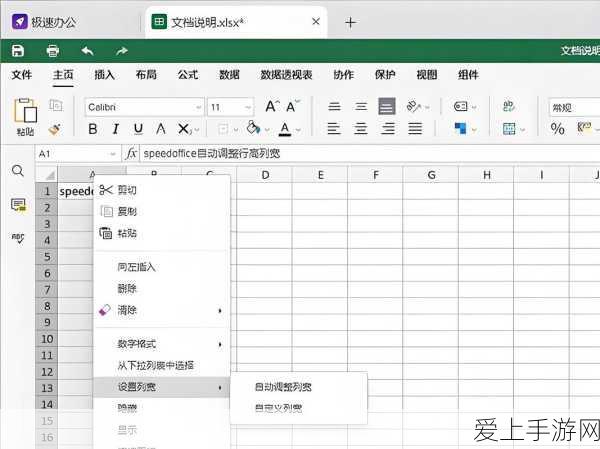Expand the 清除 submenu arrow
600x449 pixels.
point(220,311)
